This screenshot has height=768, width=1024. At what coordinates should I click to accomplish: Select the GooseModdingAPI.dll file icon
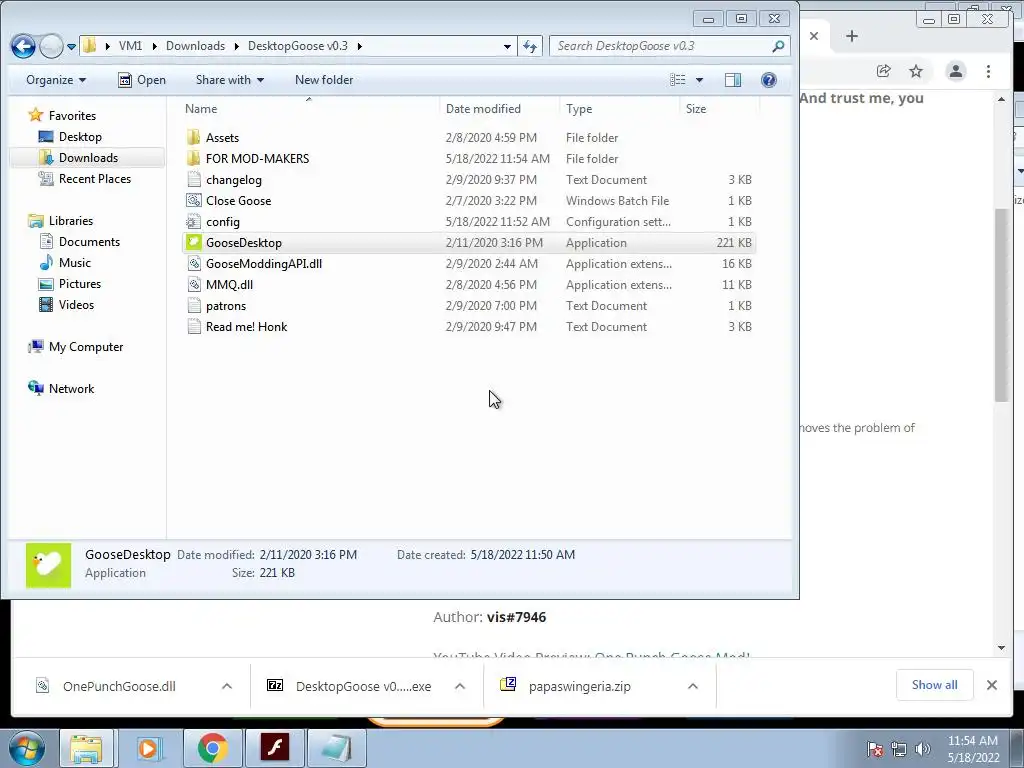193,263
